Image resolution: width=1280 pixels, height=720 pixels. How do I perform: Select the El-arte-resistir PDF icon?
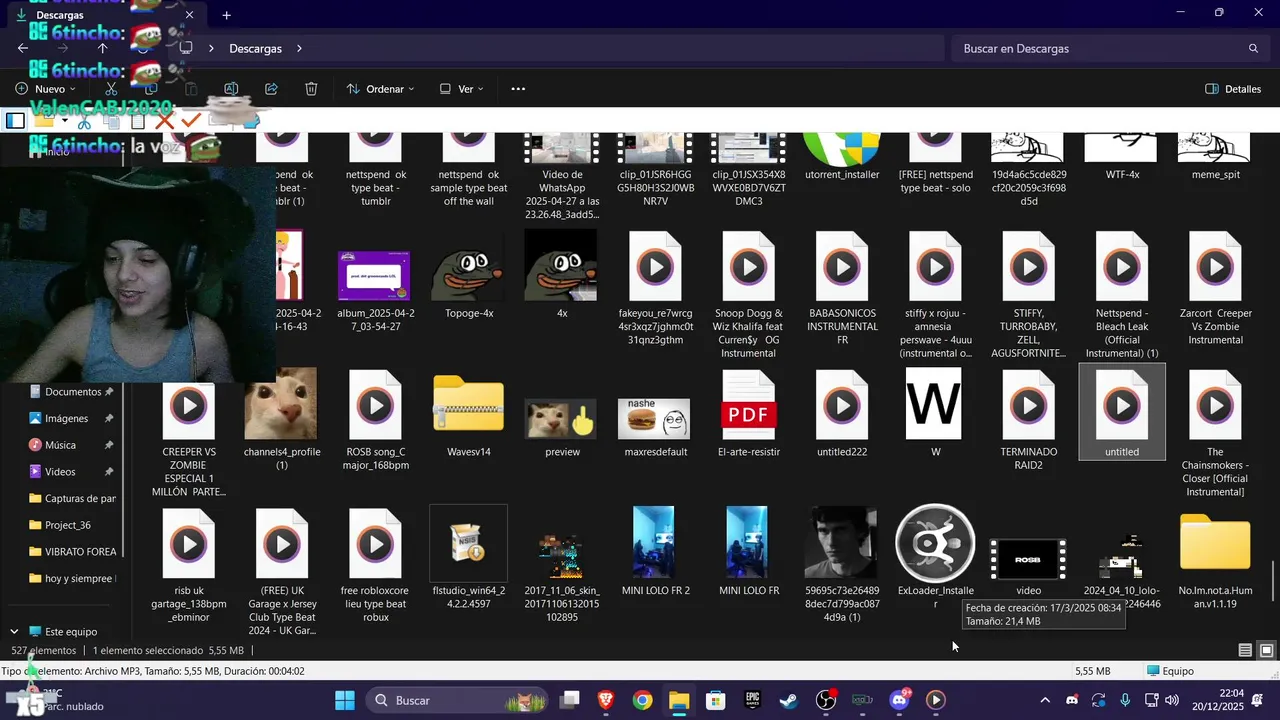click(748, 404)
